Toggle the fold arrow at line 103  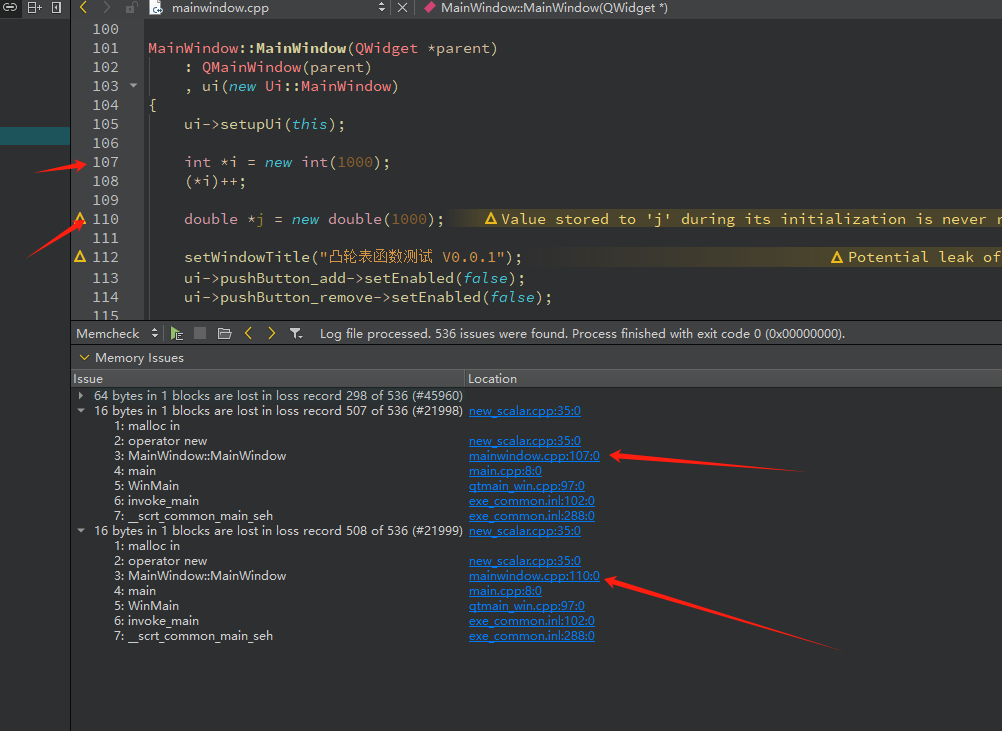(x=134, y=85)
